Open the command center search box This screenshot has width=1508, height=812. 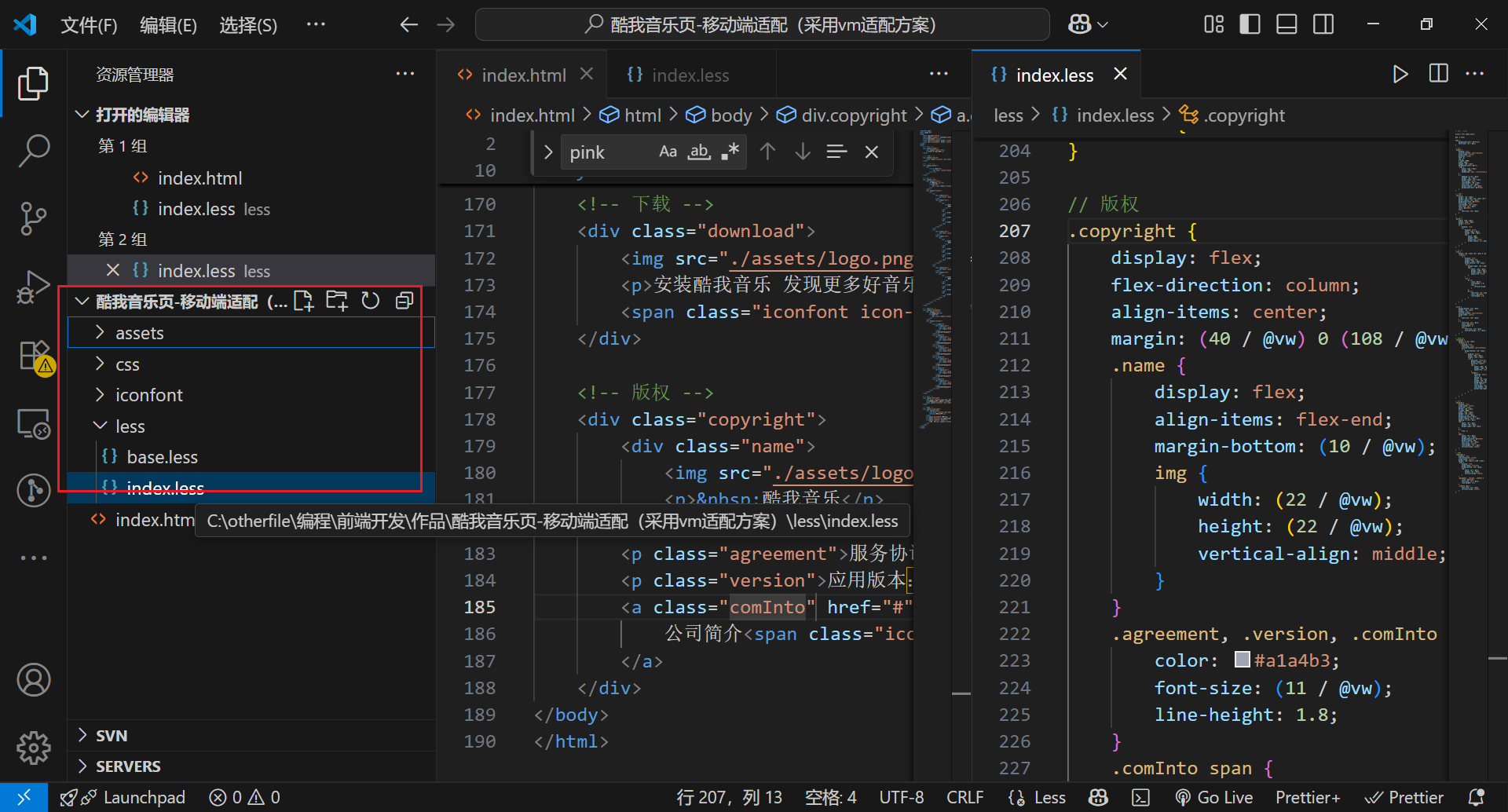coord(762,25)
